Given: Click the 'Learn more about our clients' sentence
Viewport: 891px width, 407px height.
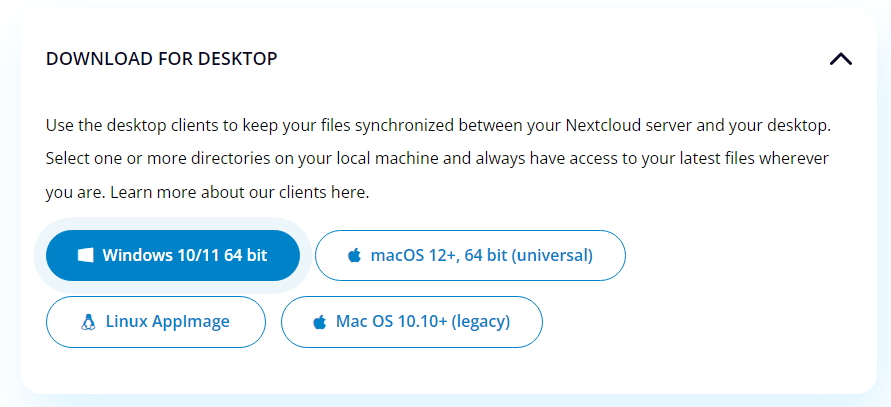Looking at the screenshot, I should (x=240, y=193).
